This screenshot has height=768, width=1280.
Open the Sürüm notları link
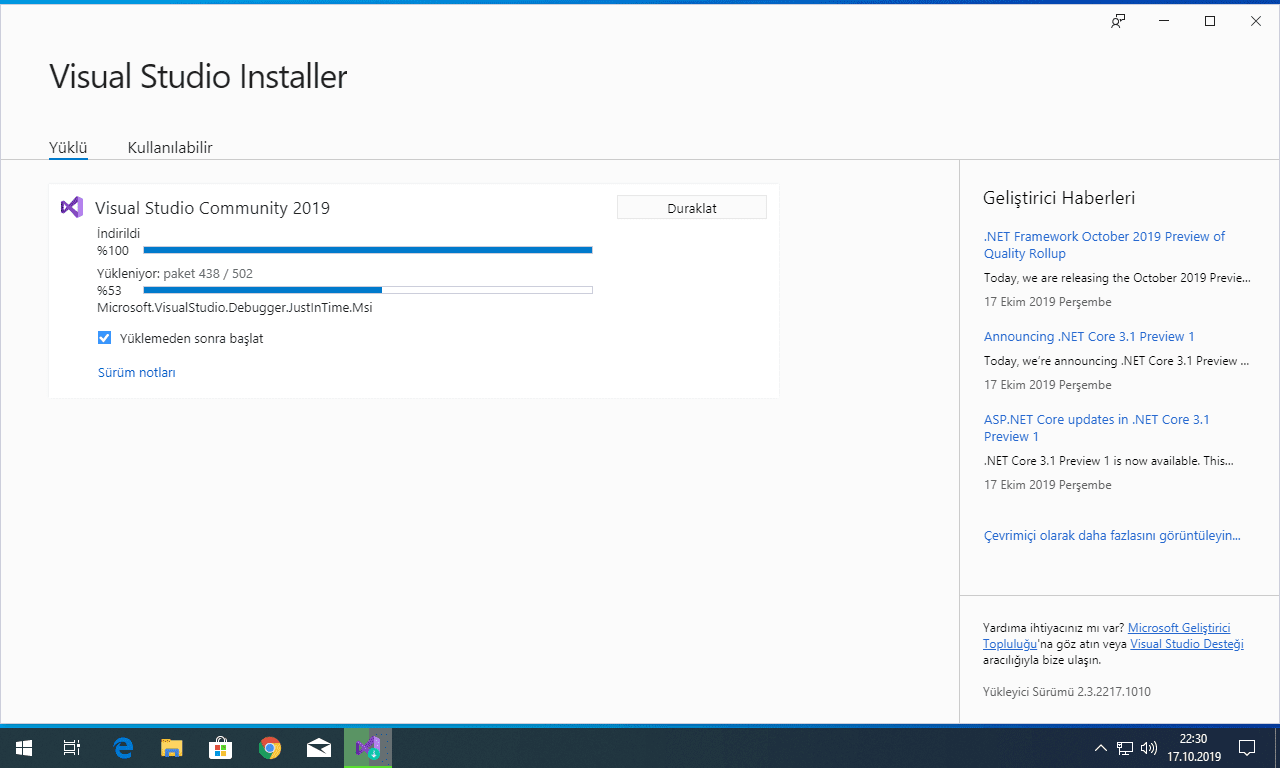tap(136, 372)
